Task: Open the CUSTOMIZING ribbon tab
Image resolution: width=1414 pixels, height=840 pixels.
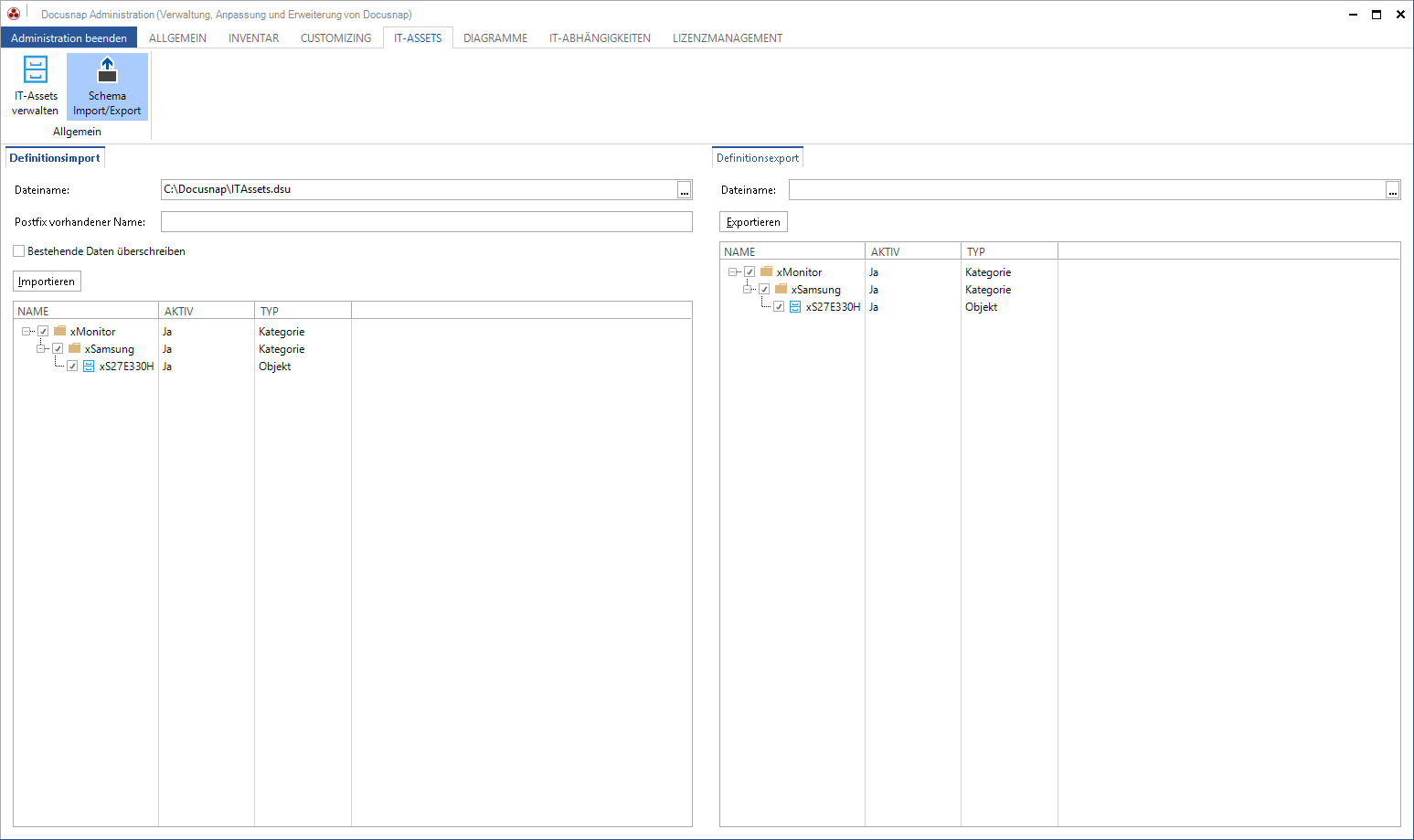Action: (336, 38)
